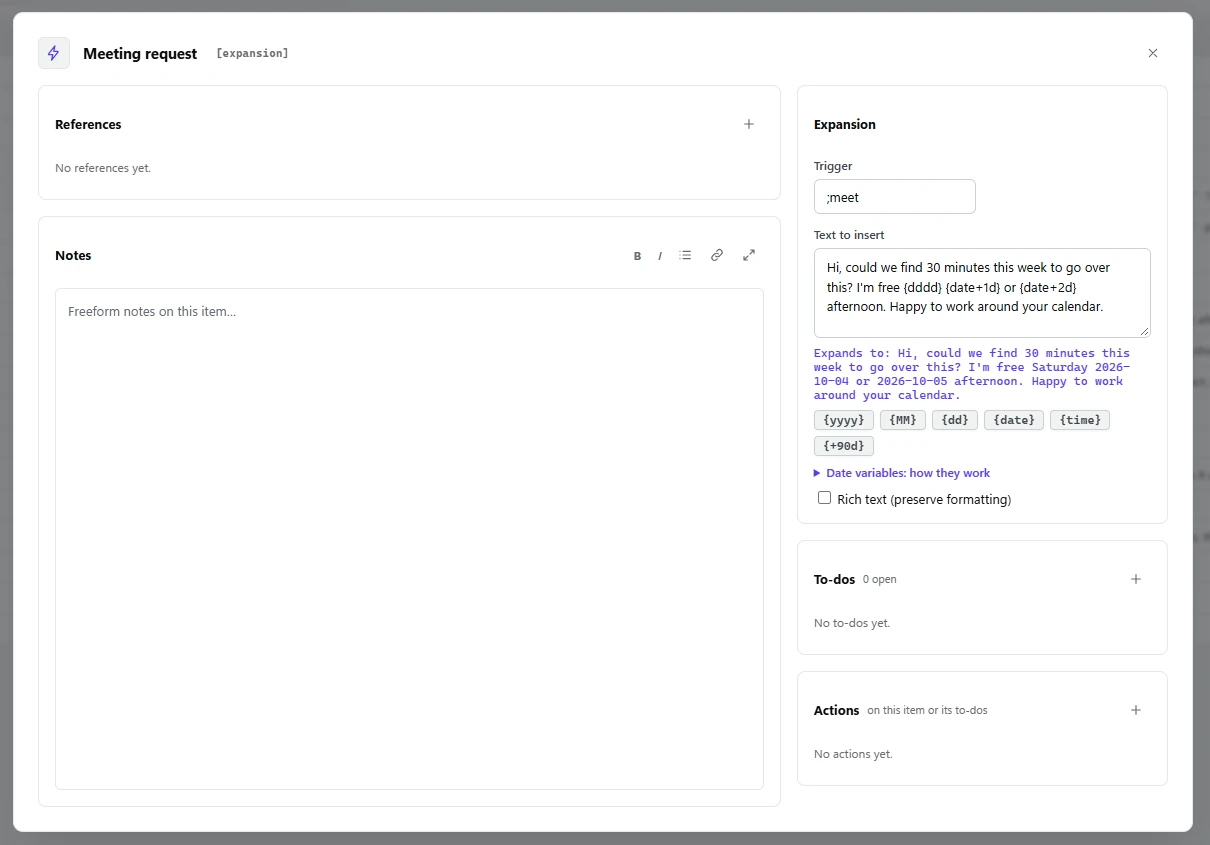Click the Actions section heading
The width and height of the screenshot is (1210, 845).
[837, 711]
